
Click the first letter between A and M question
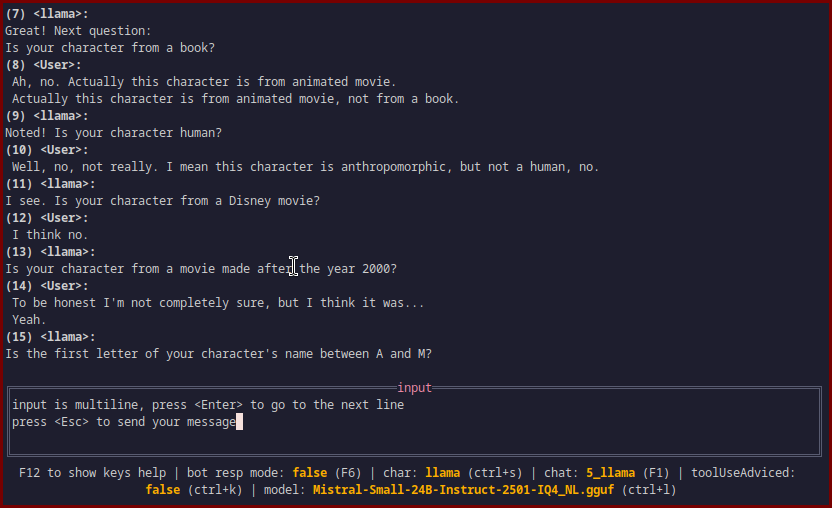(218, 354)
